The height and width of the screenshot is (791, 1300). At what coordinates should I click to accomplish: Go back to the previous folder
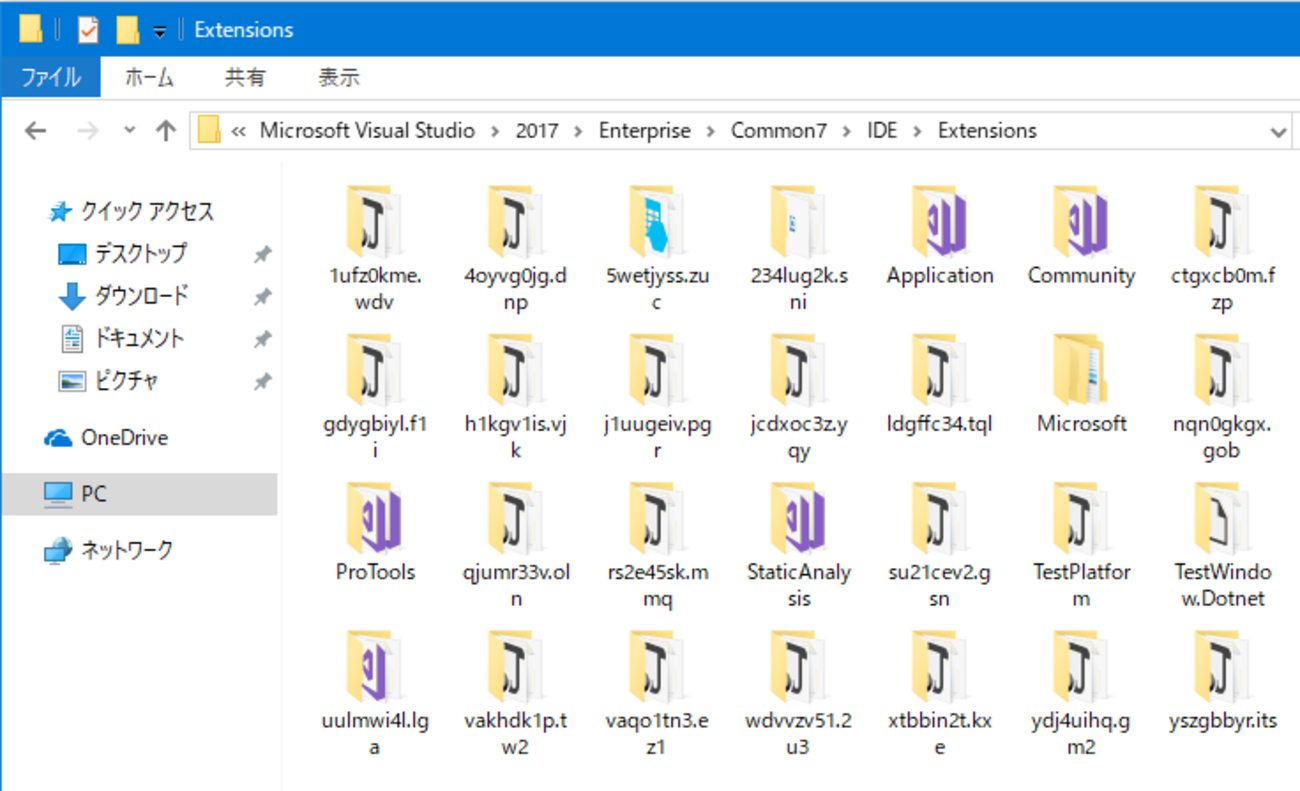click(35, 131)
